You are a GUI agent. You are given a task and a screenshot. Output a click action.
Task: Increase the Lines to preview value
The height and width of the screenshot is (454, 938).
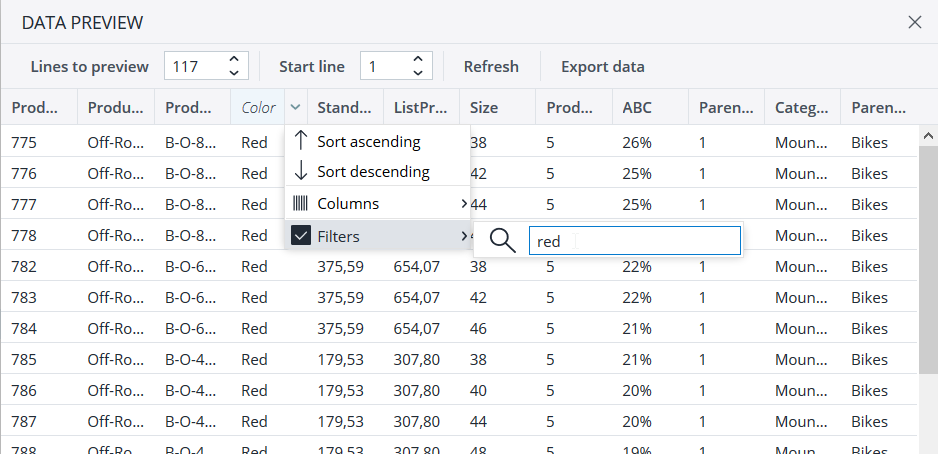click(x=234, y=60)
